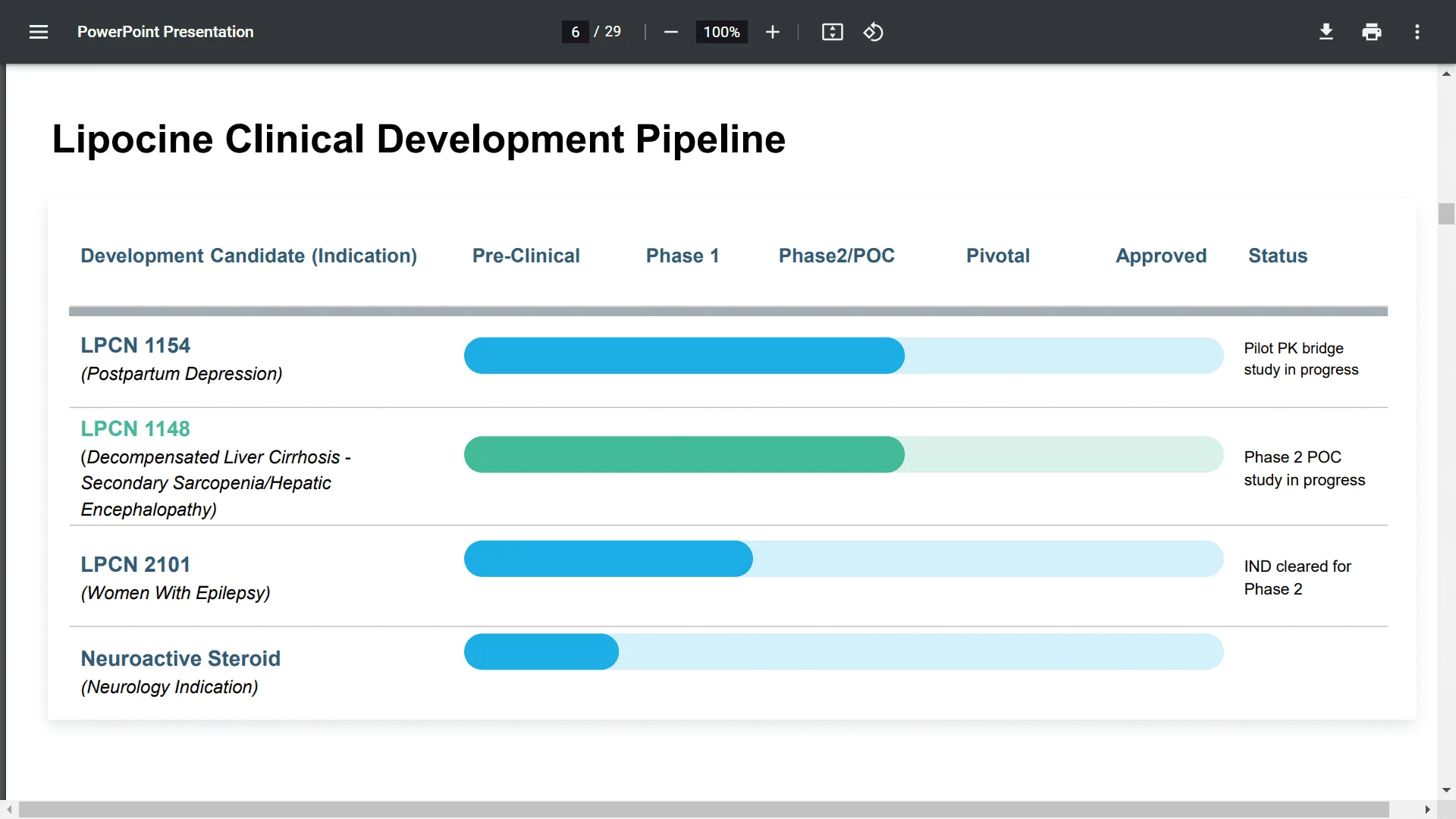Click the Status column header
The image size is (1456, 819).
point(1278,256)
